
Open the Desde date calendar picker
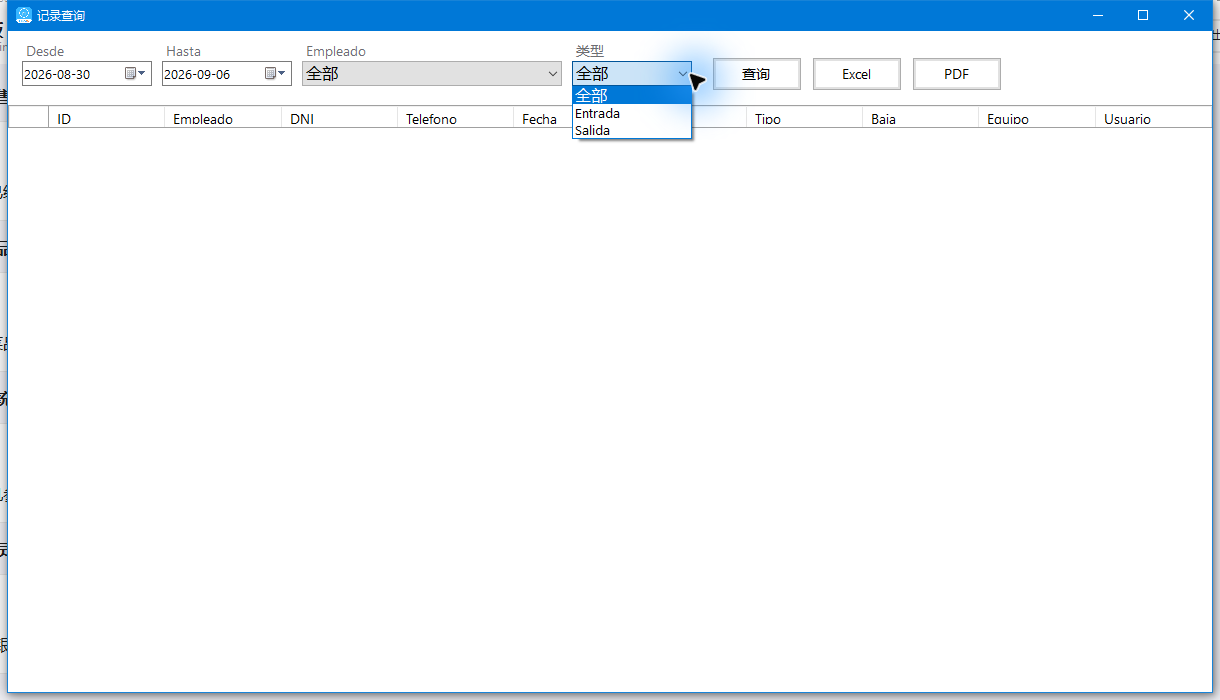tap(136, 73)
